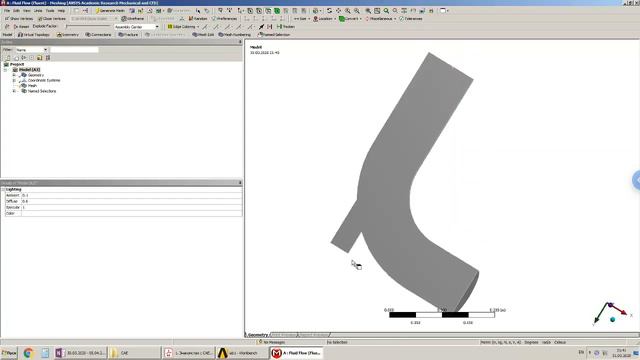This screenshot has height=360, width=640.
Task: Open Assembly Center dropdown
Action: pos(136,27)
